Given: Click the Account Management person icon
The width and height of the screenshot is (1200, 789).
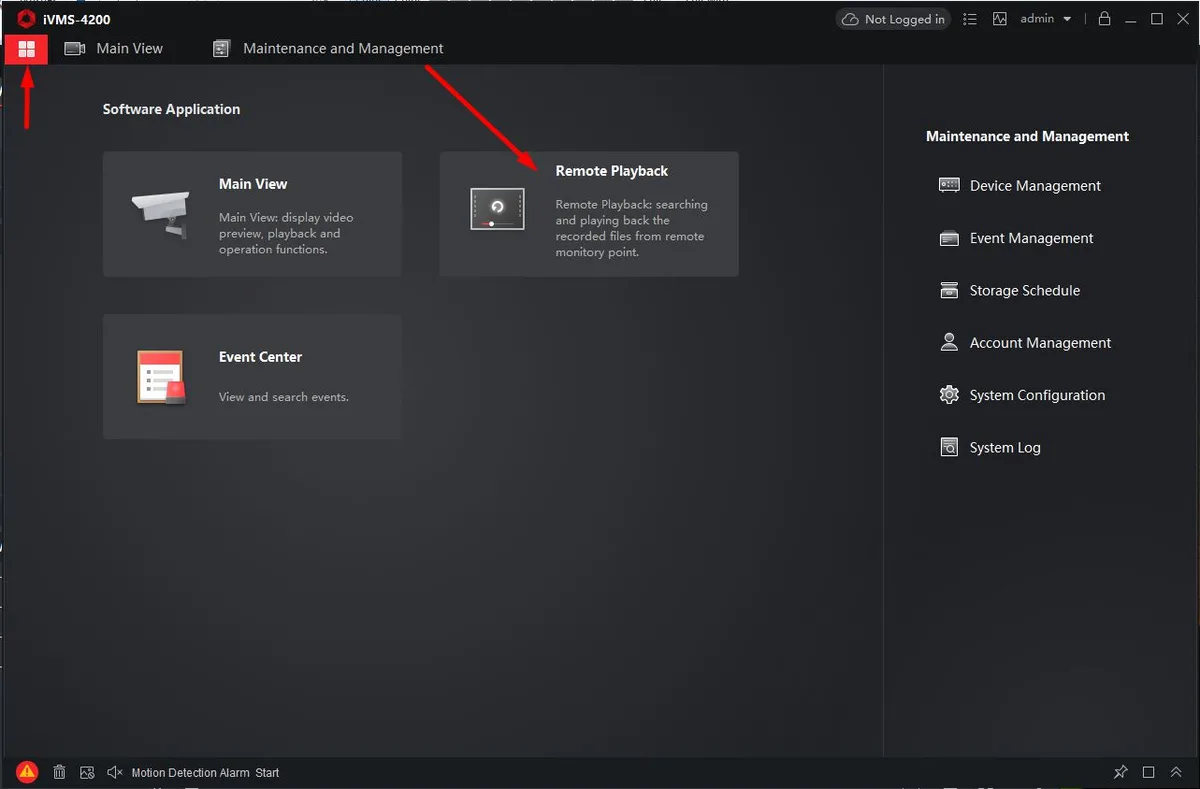Looking at the screenshot, I should [x=949, y=342].
